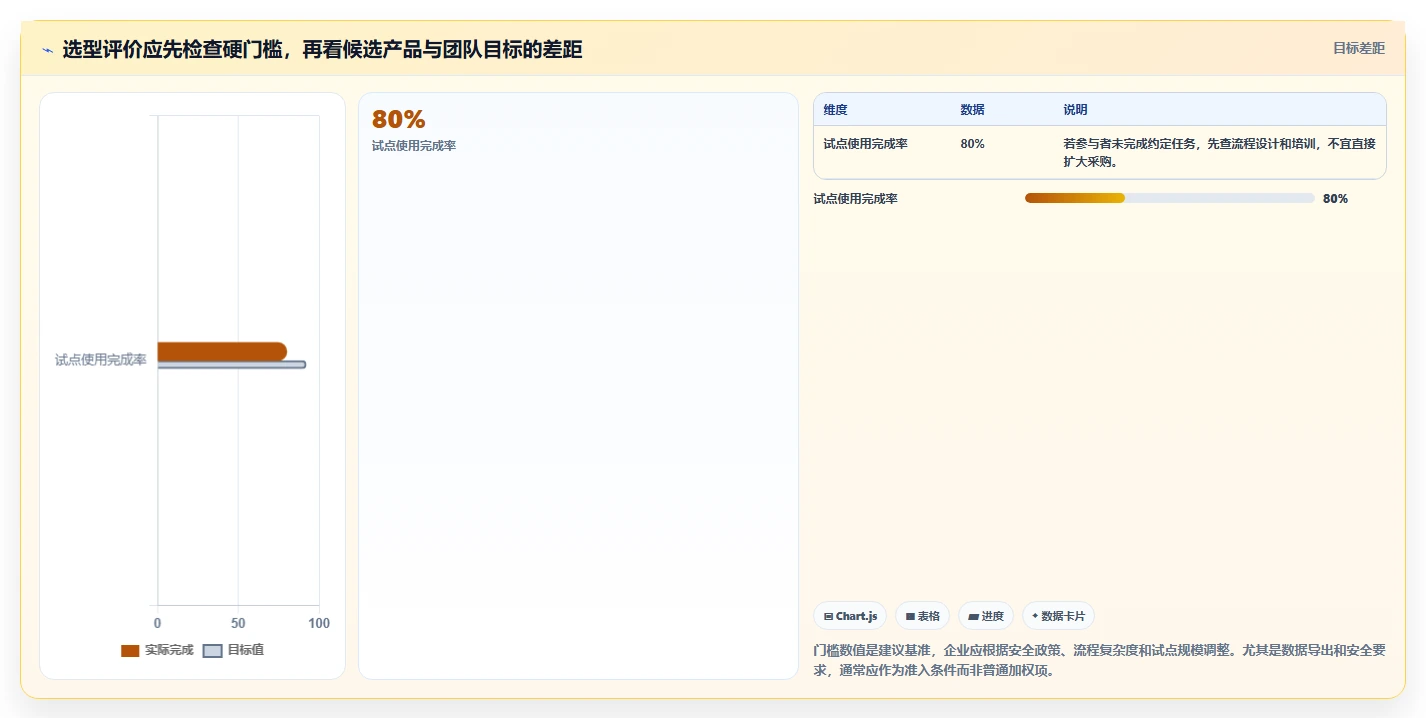This screenshot has height=718, width=1426.
Task: Click the table icon in 表格 chip
Action: [x=910, y=617]
